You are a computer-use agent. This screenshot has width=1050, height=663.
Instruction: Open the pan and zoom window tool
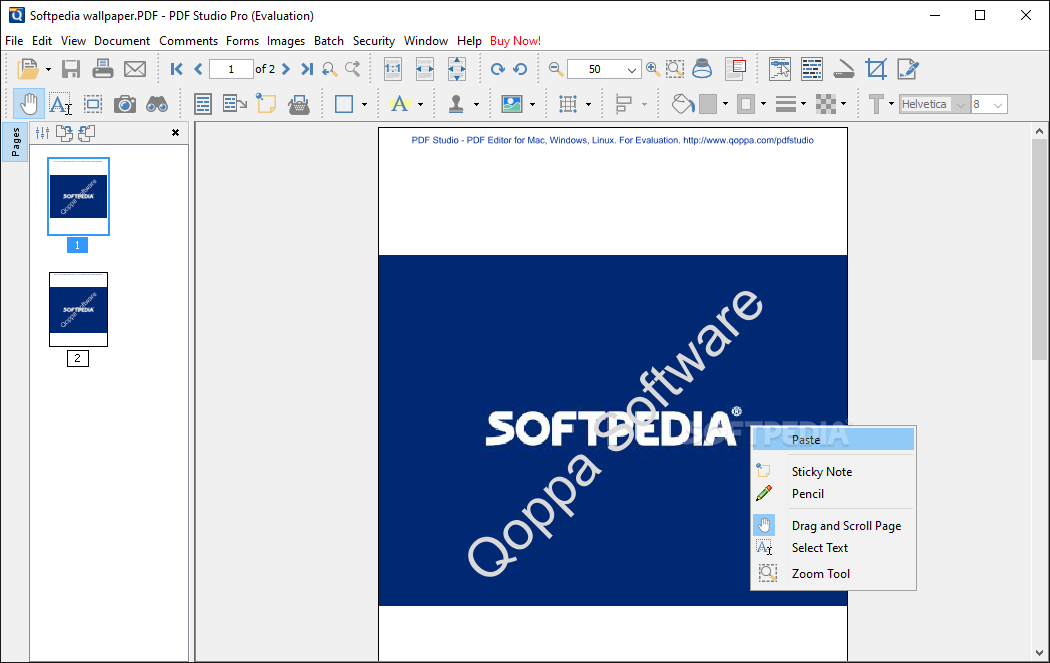click(736, 68)
